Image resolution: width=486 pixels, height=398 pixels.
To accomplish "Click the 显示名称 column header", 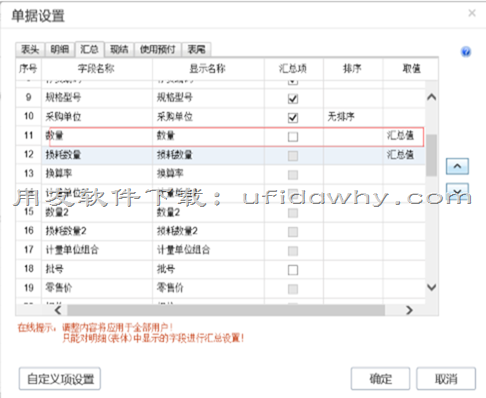I will [208, 69].
